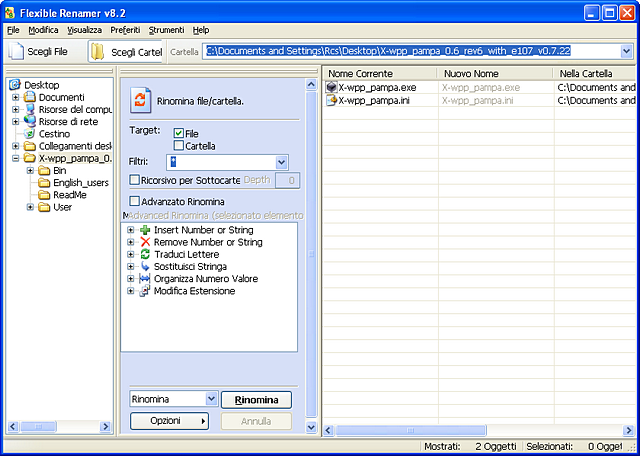
Task: Click the Rinomina button
Action: [x=256, y=400]
